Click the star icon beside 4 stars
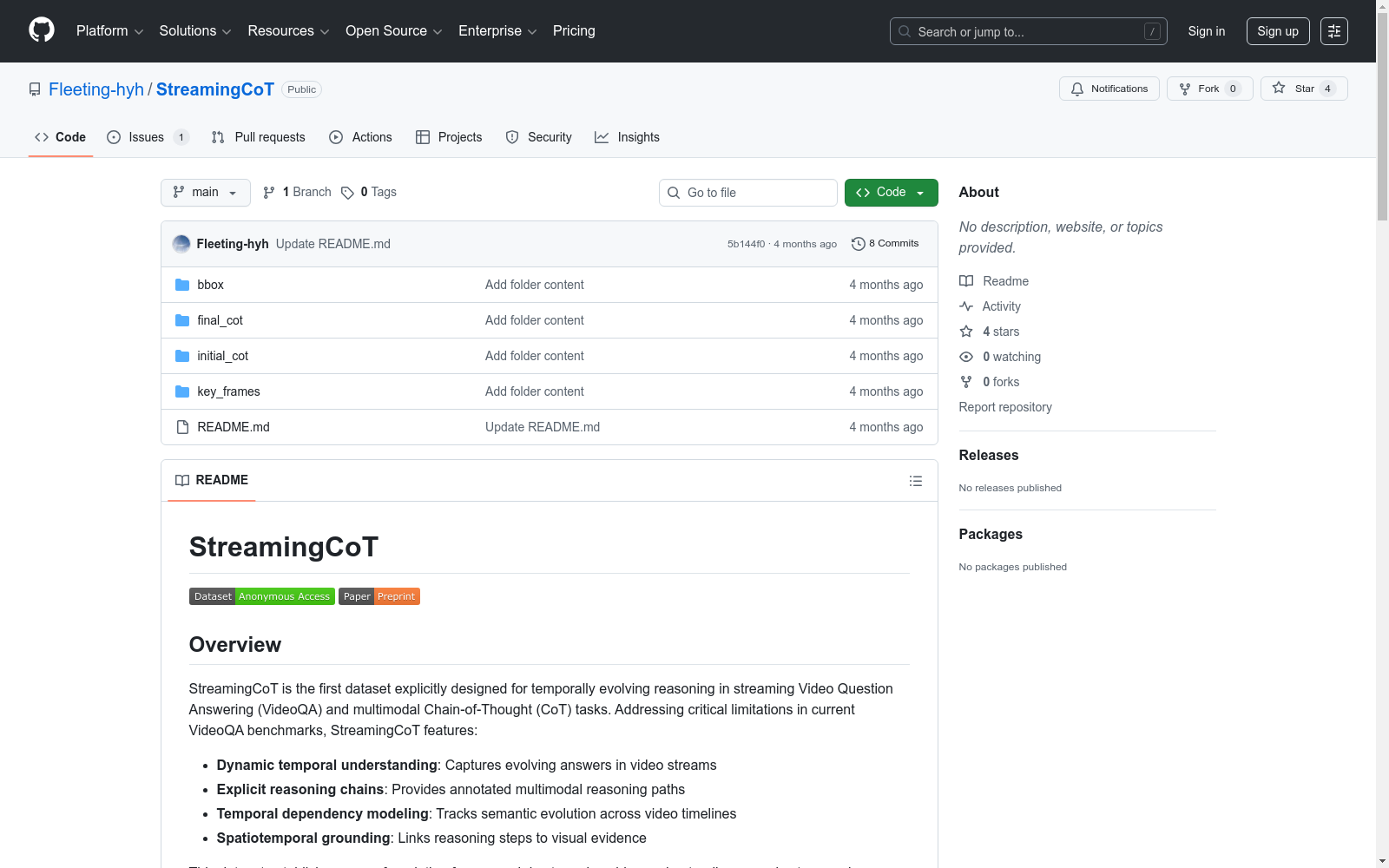Viewport: 1389px width, 868px height. [966, 332]
